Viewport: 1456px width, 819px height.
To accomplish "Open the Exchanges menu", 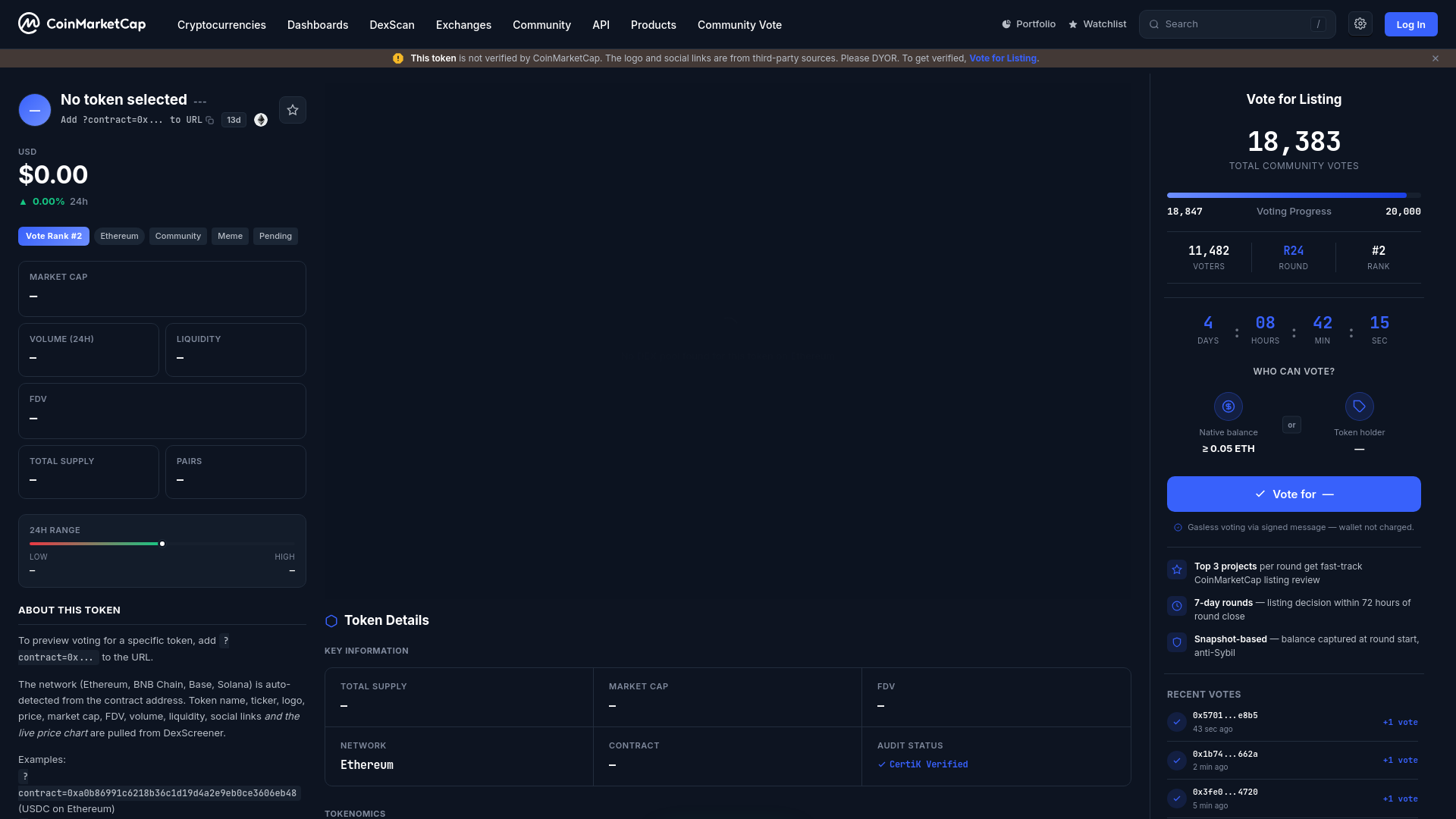I will point(463,25).
